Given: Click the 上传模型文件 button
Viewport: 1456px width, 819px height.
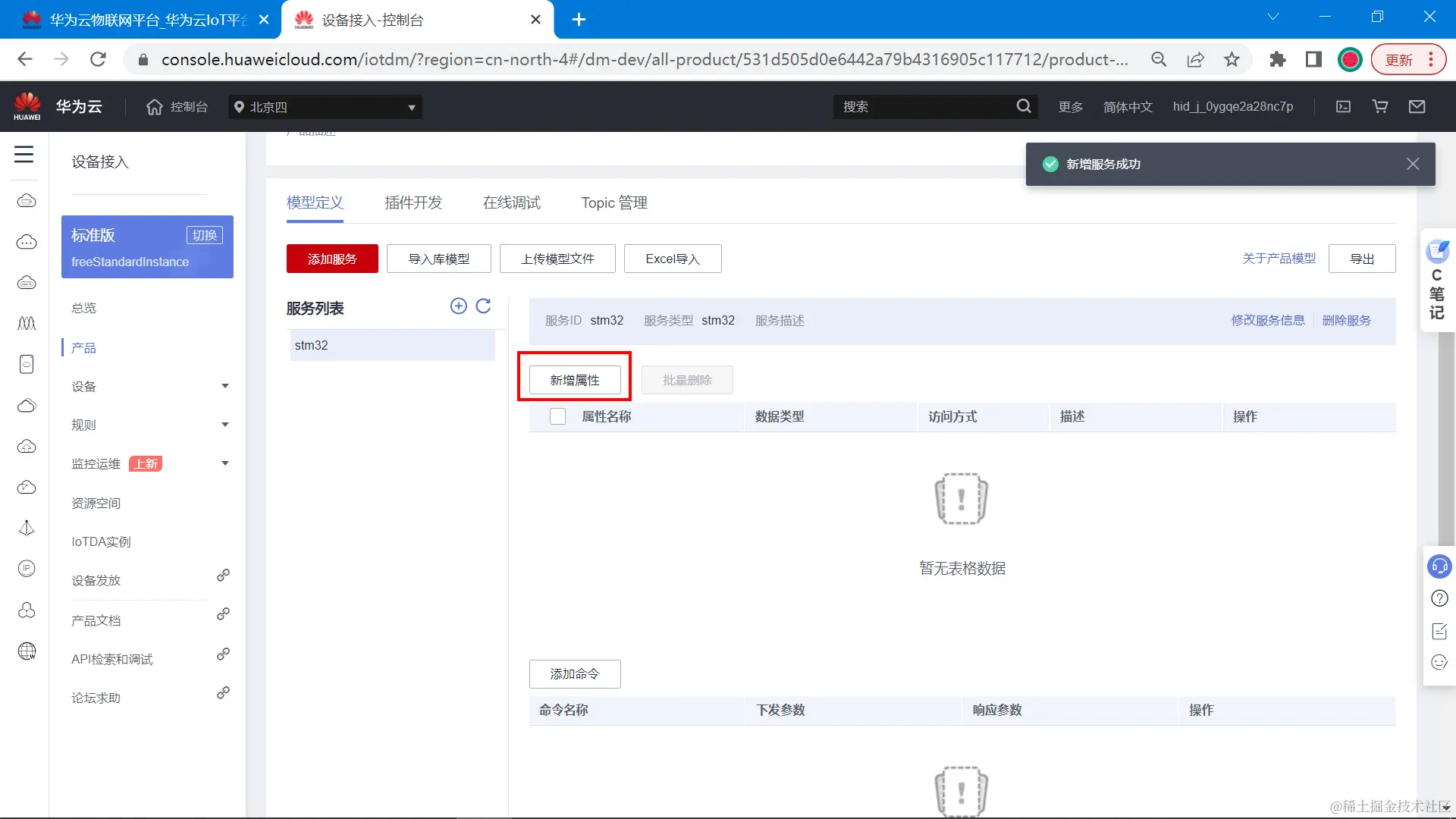Looking at the screenshot, I should 557,259.
